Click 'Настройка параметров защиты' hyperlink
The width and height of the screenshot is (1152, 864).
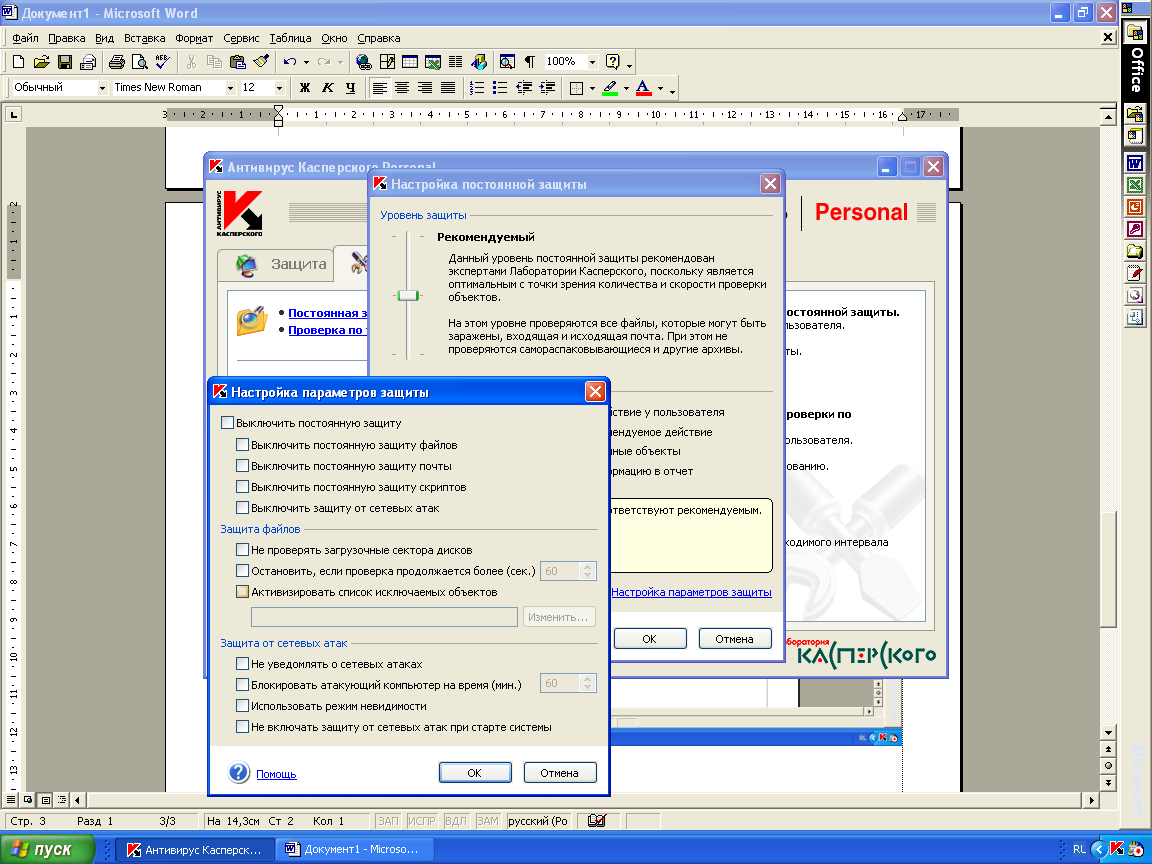691,592
